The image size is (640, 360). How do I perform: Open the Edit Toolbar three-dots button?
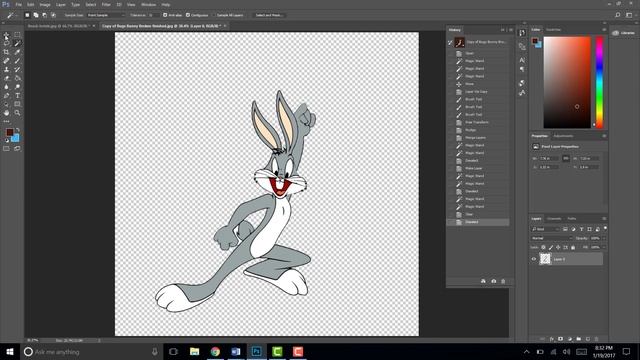[6, 121]
